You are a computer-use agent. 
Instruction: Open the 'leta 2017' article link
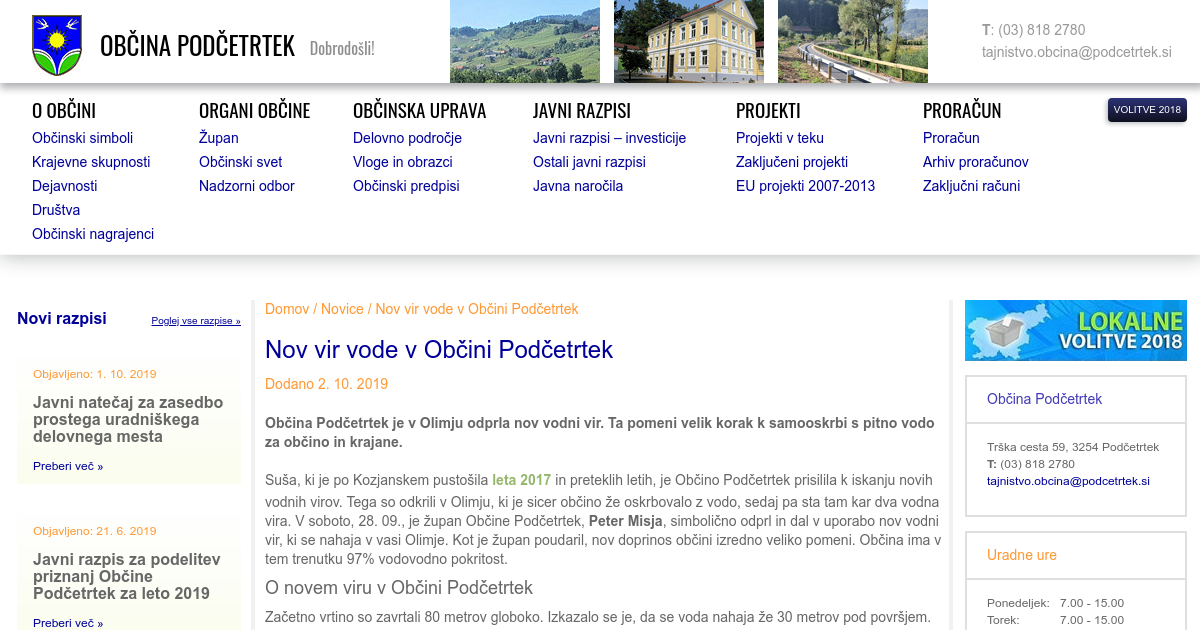coord(521,480)
